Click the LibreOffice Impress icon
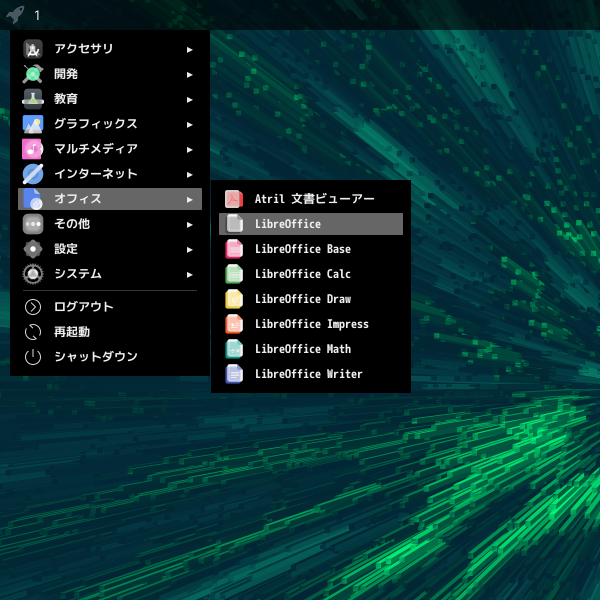600x600 pixels. pyautogui.click(x=234, y=324)
